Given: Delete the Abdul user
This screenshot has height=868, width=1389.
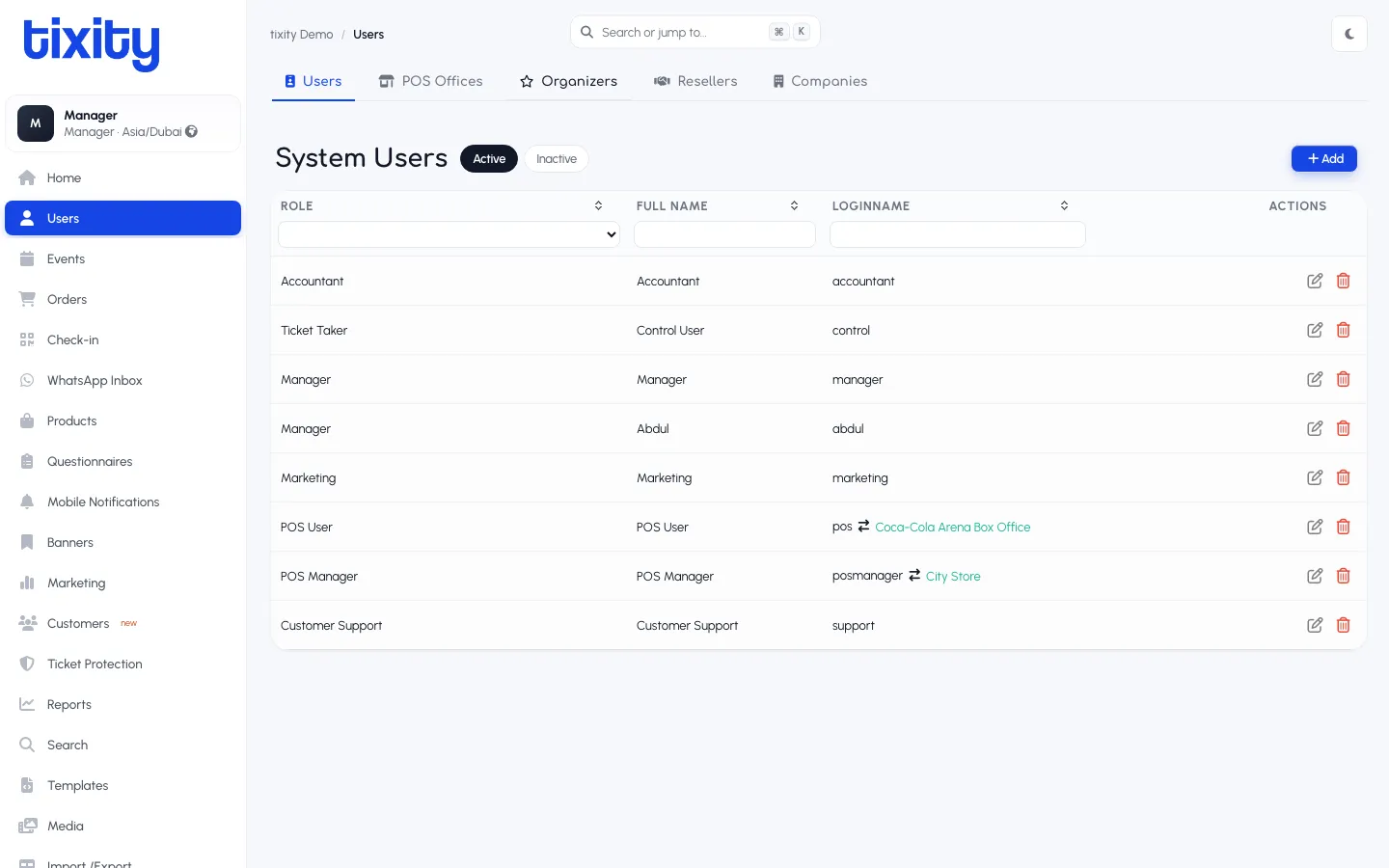Looking at the screenshot, I should tap(1343, 428).
